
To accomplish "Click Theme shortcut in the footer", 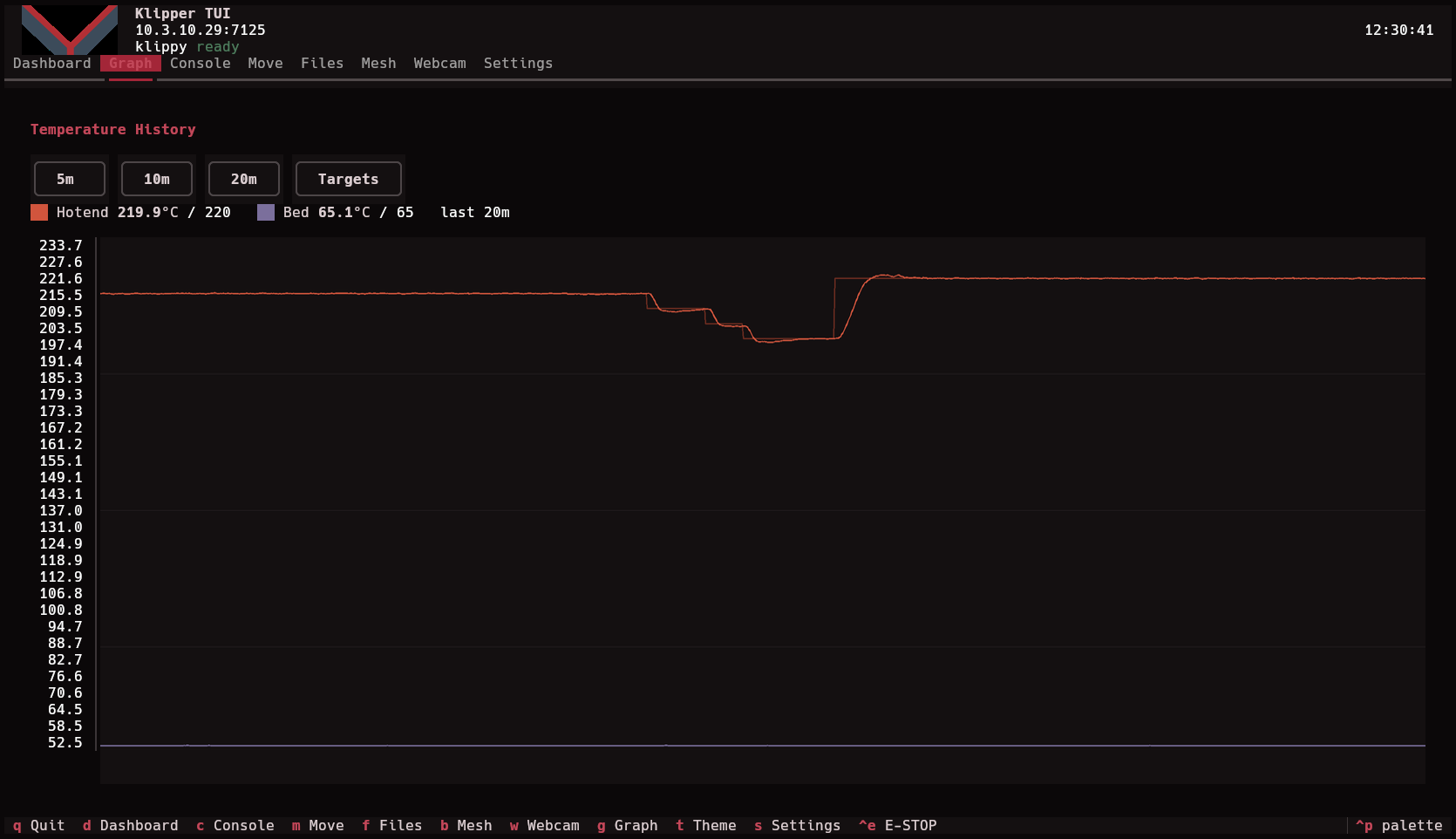I will coord(706,826).
